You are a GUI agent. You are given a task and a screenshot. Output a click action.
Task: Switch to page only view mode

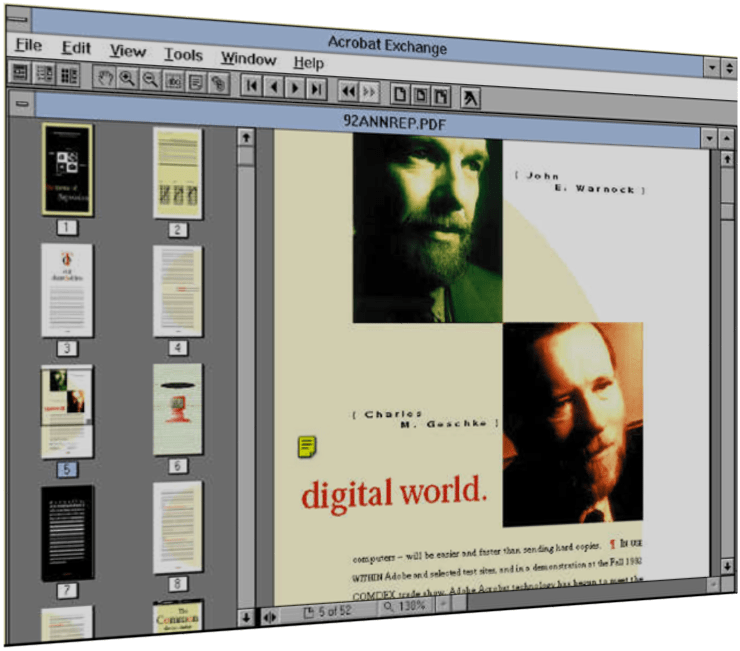(x=20, y=71)
